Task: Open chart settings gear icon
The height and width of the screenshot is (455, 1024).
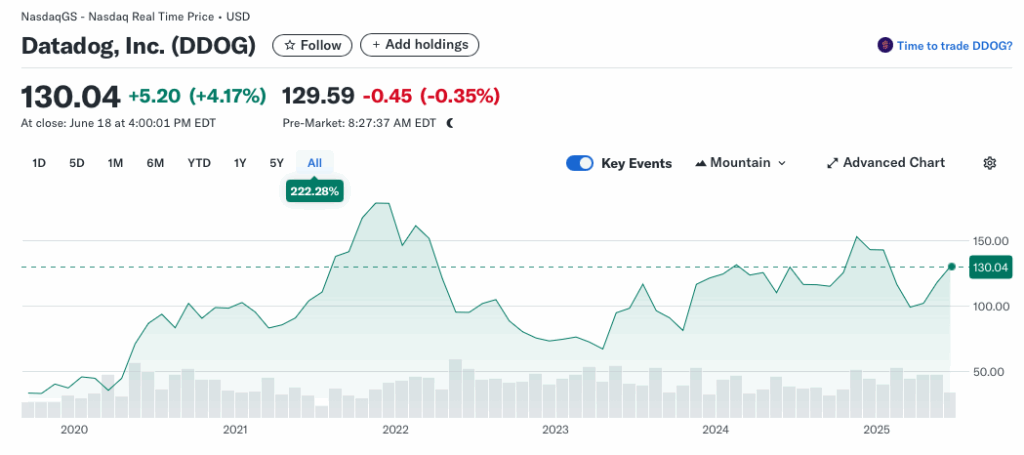Action: [x=989, y=163]
